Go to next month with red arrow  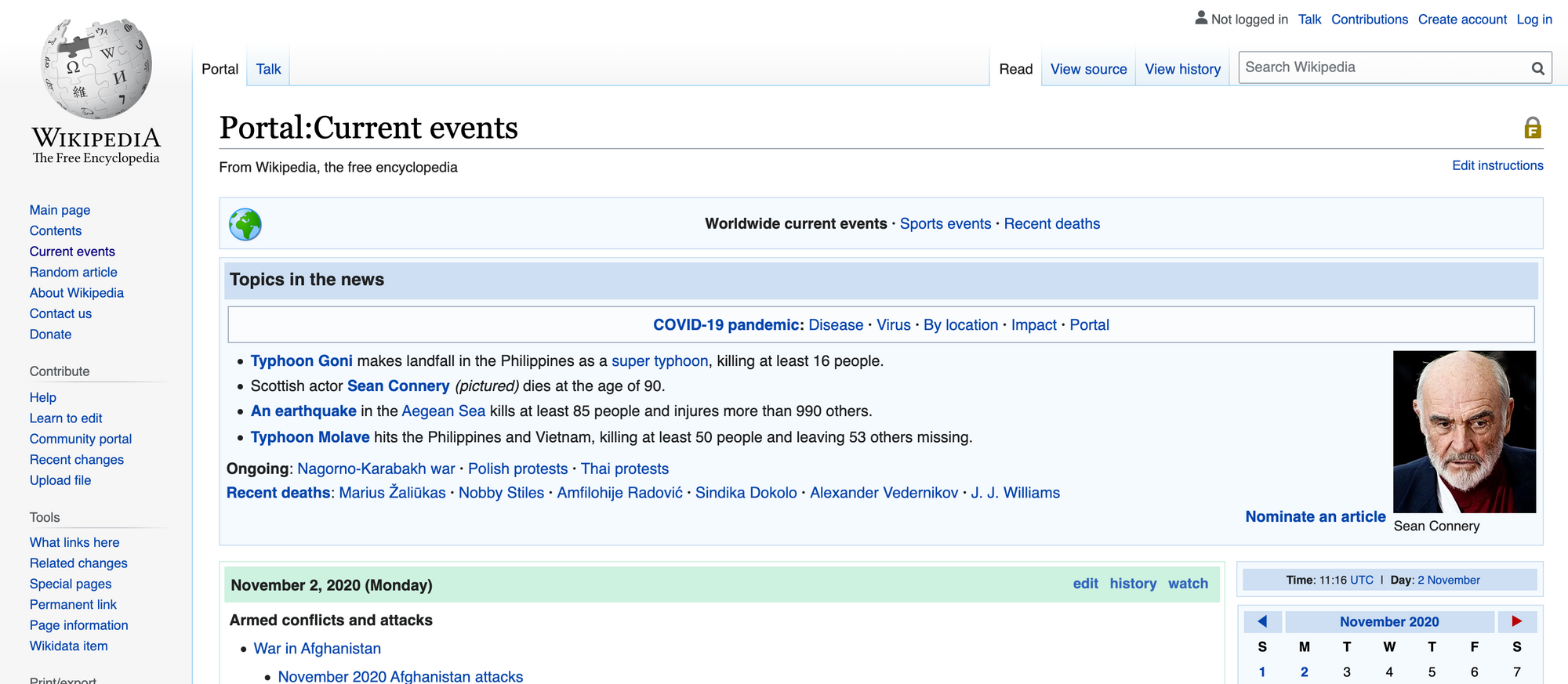click(x=1517, y=621)
